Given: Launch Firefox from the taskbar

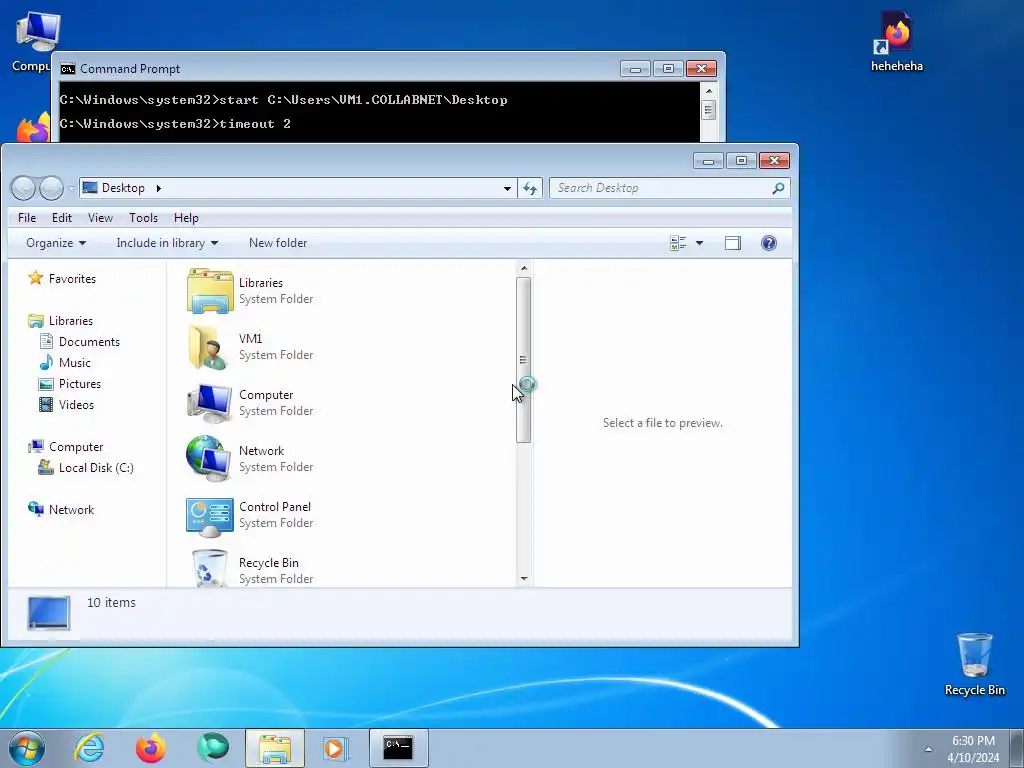Looking at the screenshot, I should point(151,748).
